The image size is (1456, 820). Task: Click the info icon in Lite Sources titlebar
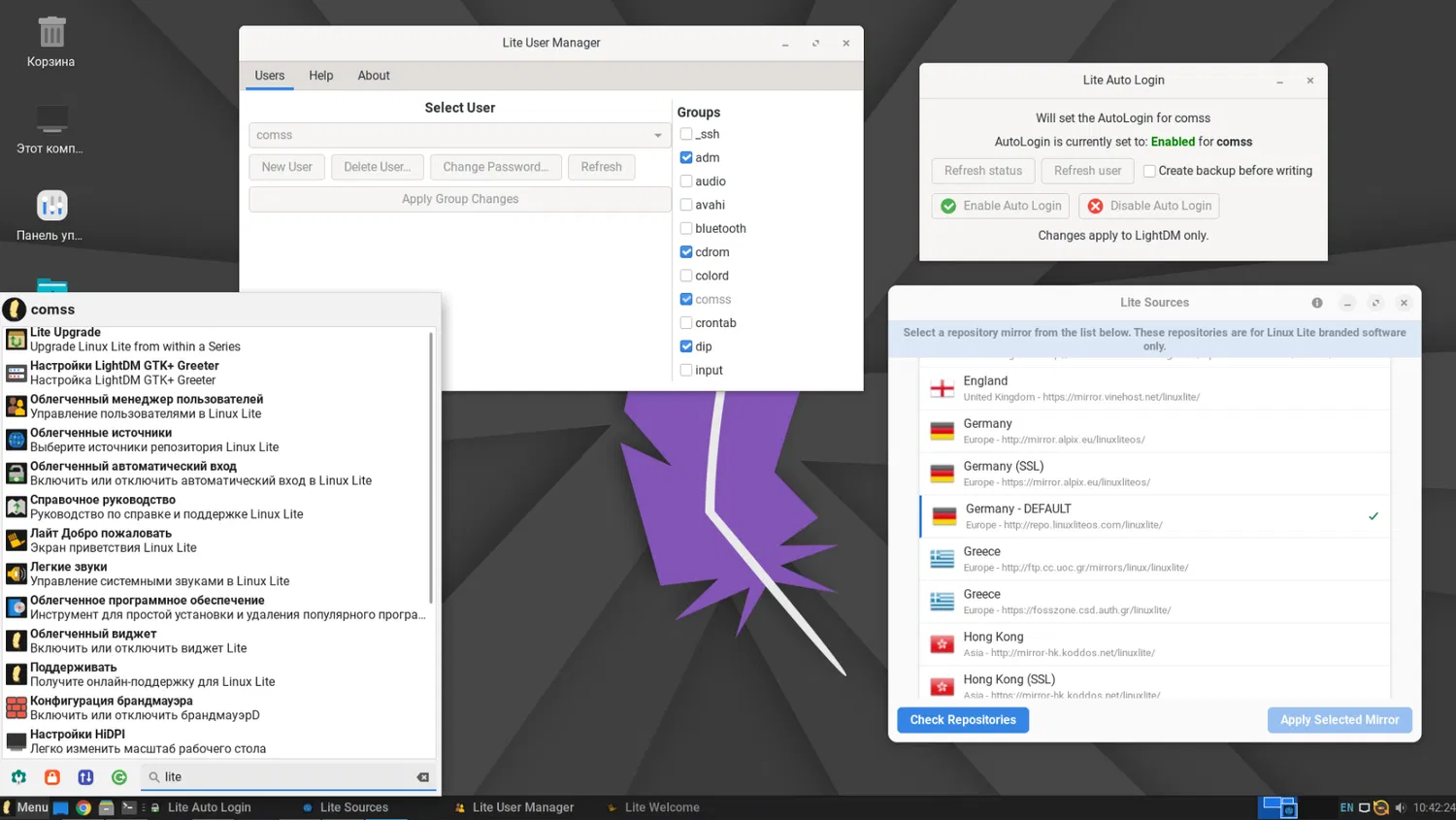pos(1317,303)
